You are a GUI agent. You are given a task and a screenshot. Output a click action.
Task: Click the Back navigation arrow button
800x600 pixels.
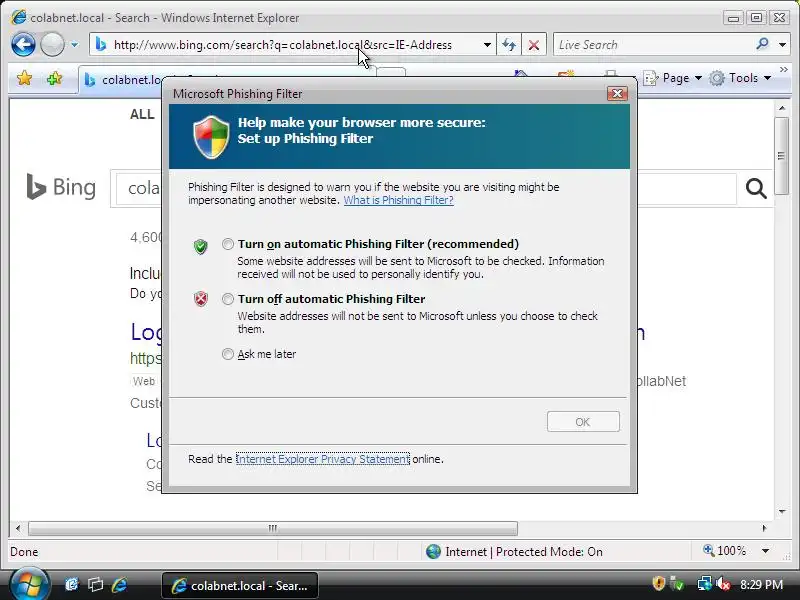pos(23,45)
